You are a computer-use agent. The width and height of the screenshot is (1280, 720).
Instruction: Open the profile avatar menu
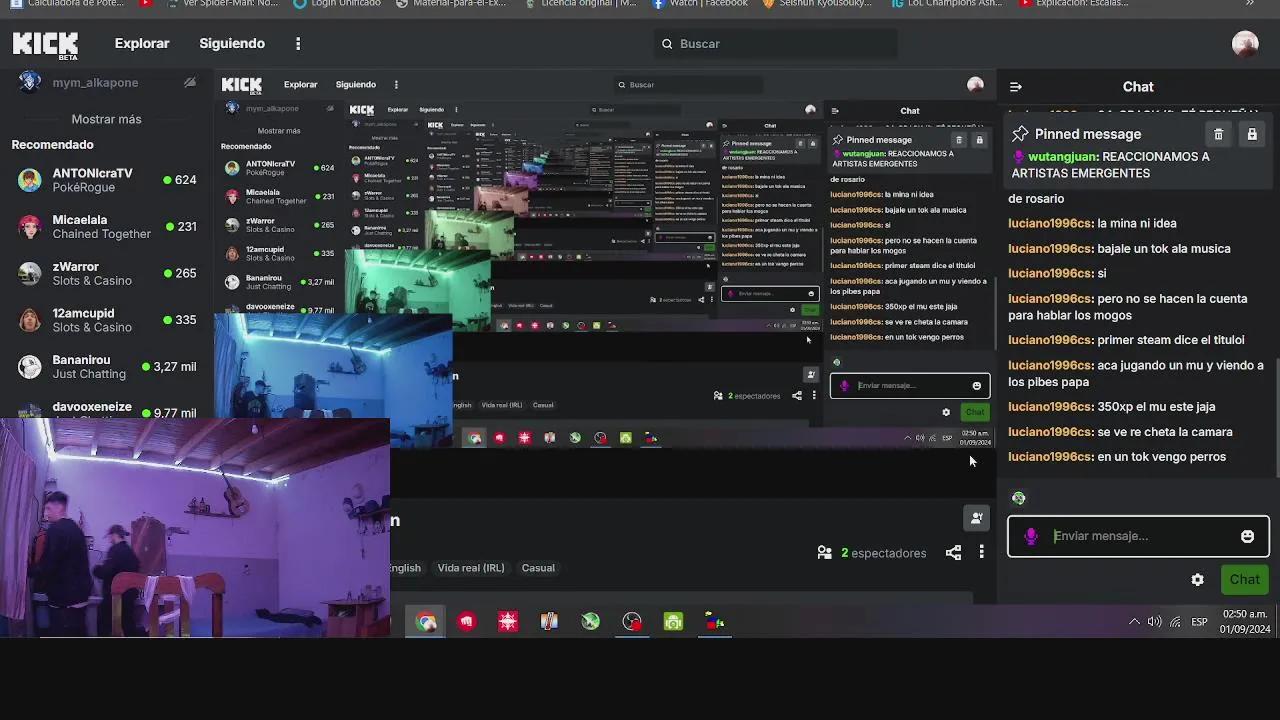[x=1245, y=44]
